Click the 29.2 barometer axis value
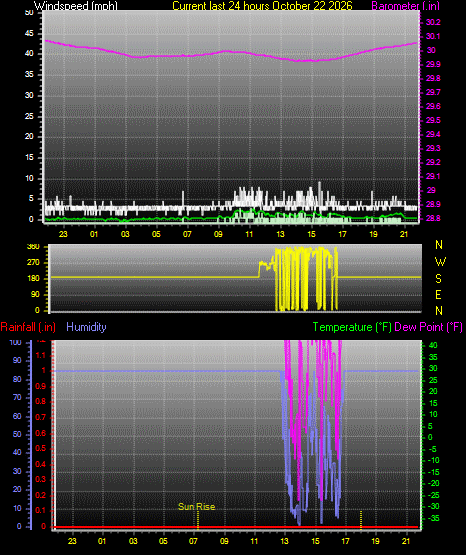This screenshot has width=466, height=555. [433, 162]
